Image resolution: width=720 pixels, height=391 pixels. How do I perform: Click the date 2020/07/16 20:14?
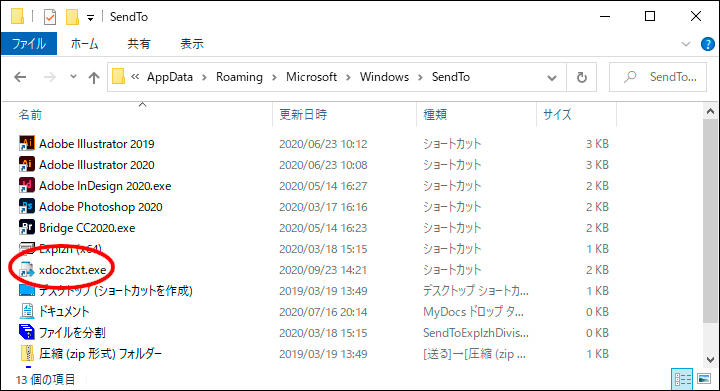323,312
